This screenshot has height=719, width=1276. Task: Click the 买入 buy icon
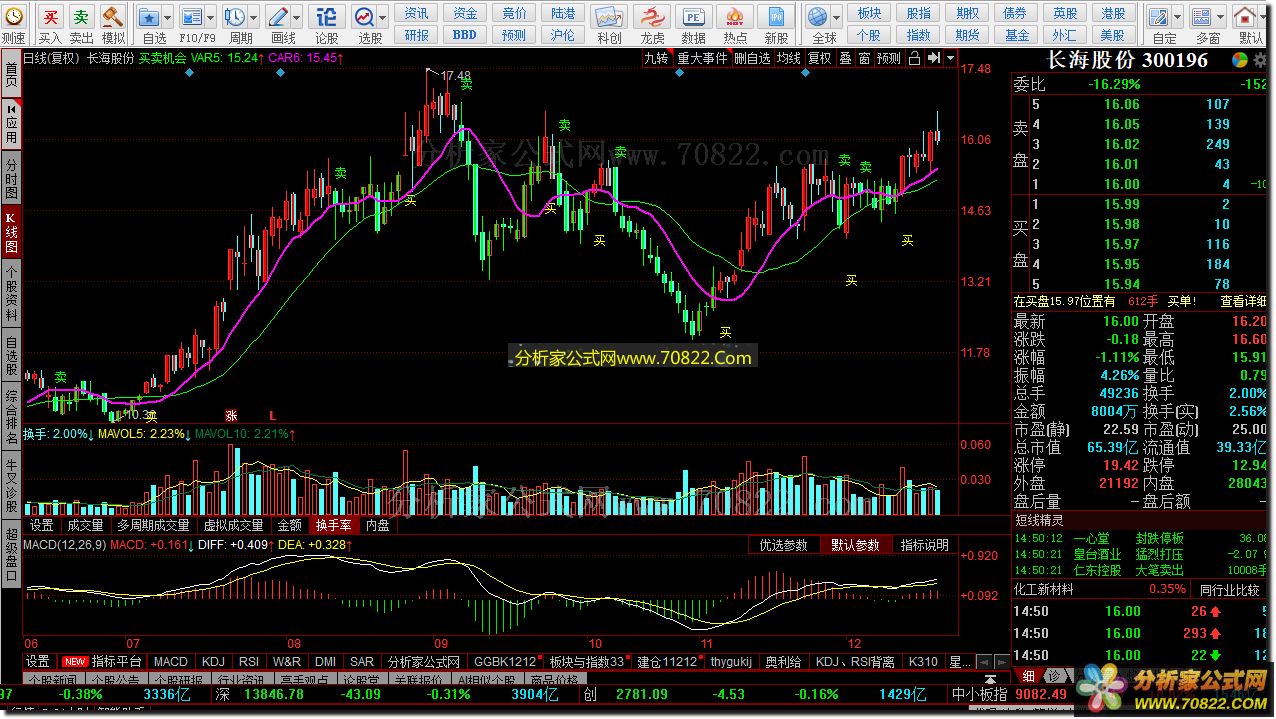point(50,17)
